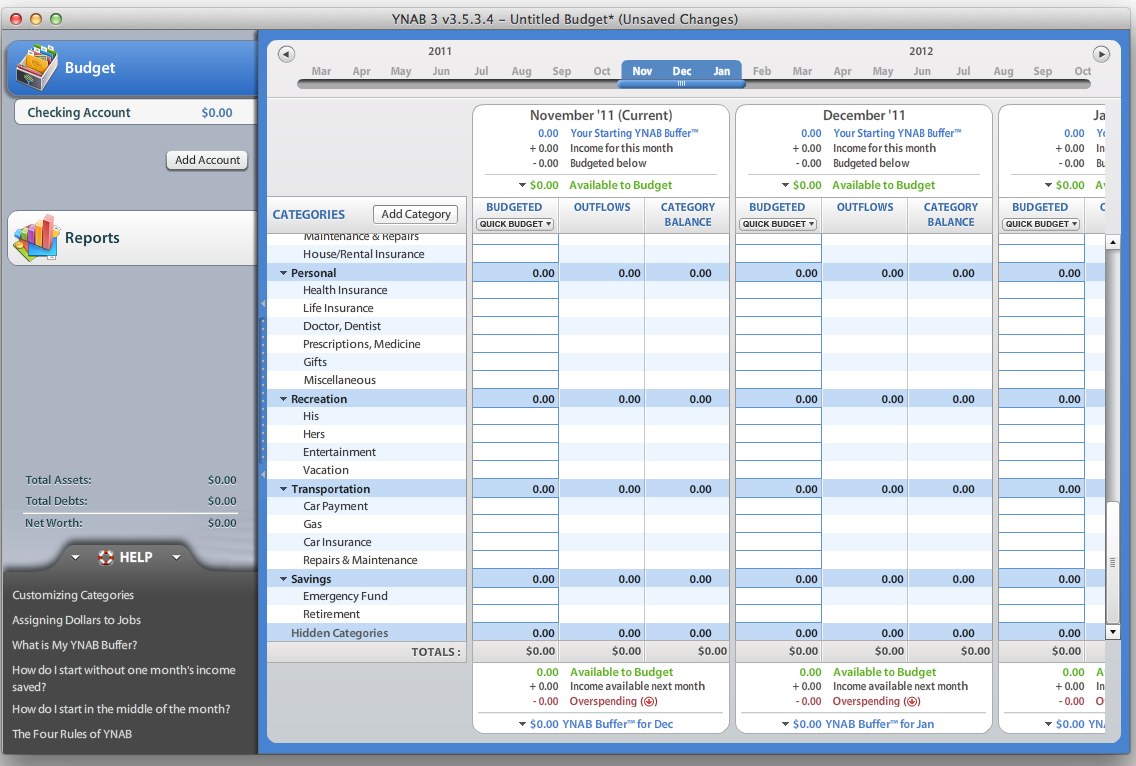Collapse the Personal category group
This screenshot has height=766, width=1136.
pos(283,273)
